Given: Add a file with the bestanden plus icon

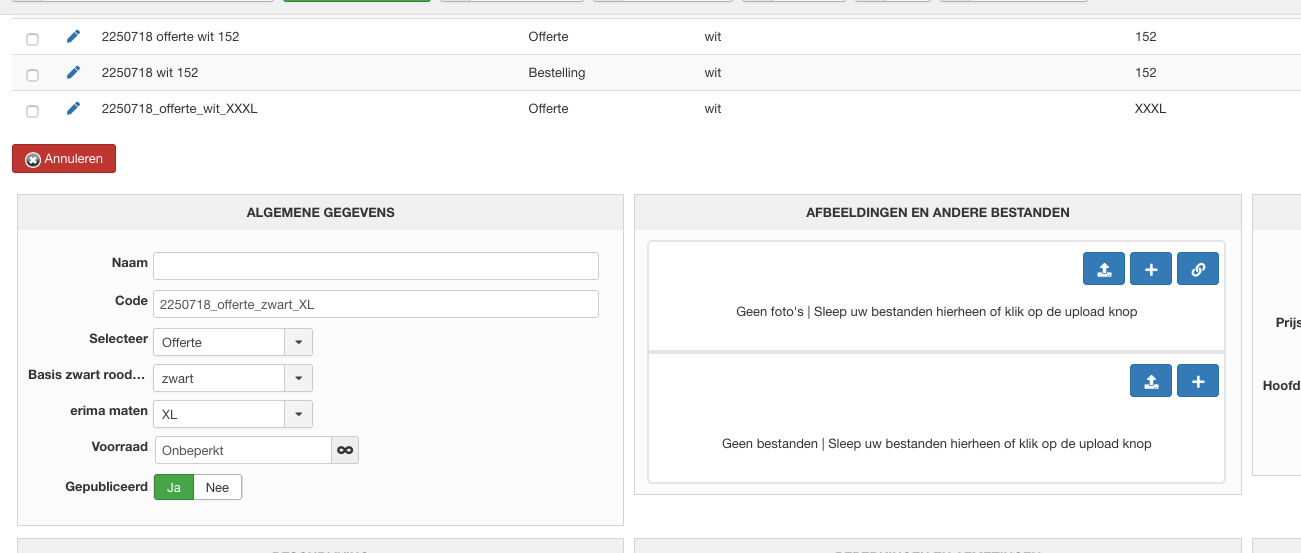Looking at the screenshot, I should tap(1198, 381).
